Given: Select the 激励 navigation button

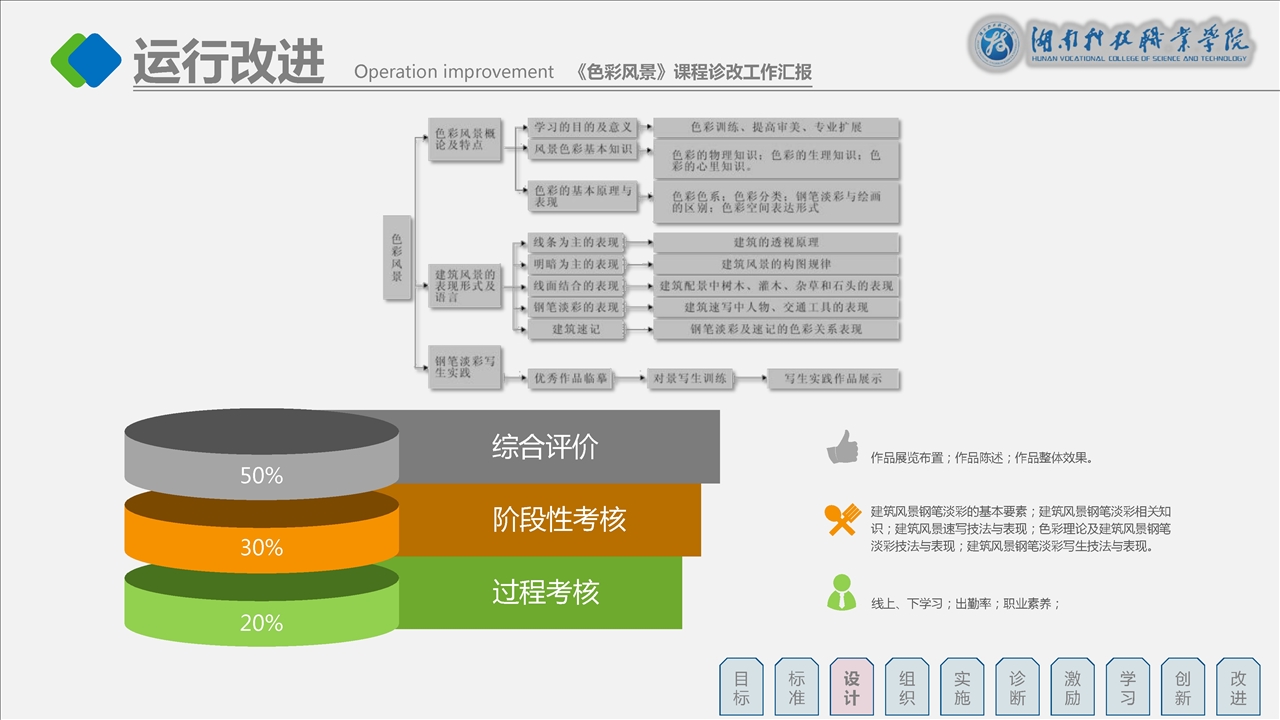Looking at the screenshot, I should [1072, 687].
